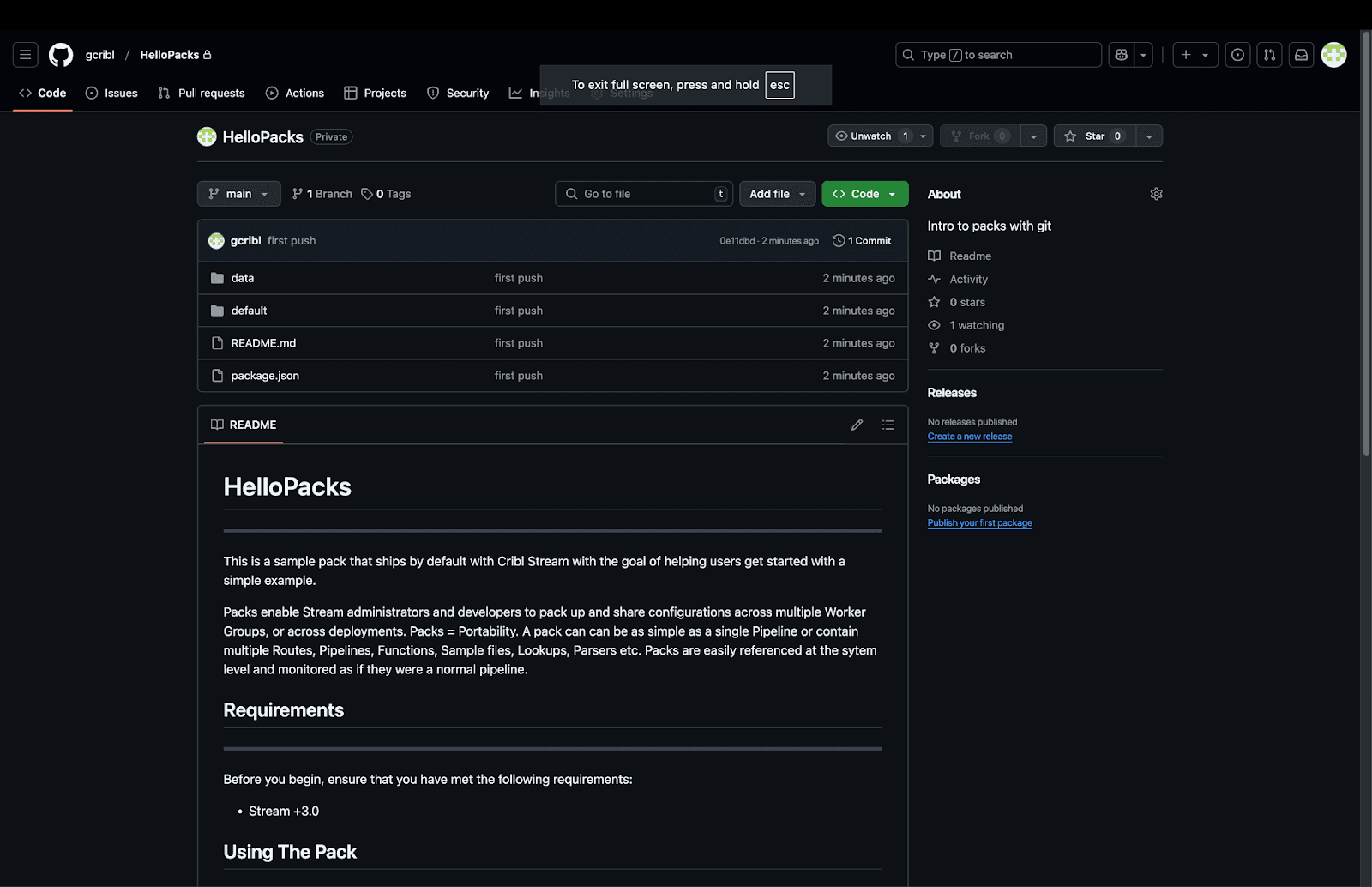Image resolution: width=1372 pixels, height=887 pixels.
Task: Open the README outline list icon
Action: pyautogui.click(x=888, y=425)
